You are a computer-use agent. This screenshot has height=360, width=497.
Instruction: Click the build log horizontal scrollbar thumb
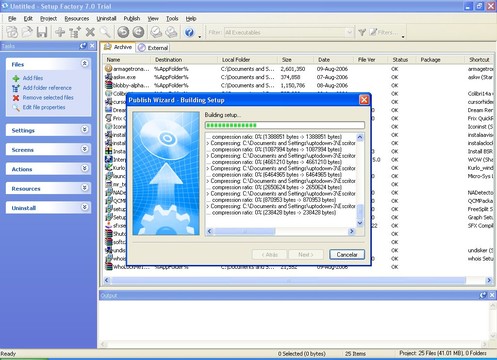(x=245, y=231)
